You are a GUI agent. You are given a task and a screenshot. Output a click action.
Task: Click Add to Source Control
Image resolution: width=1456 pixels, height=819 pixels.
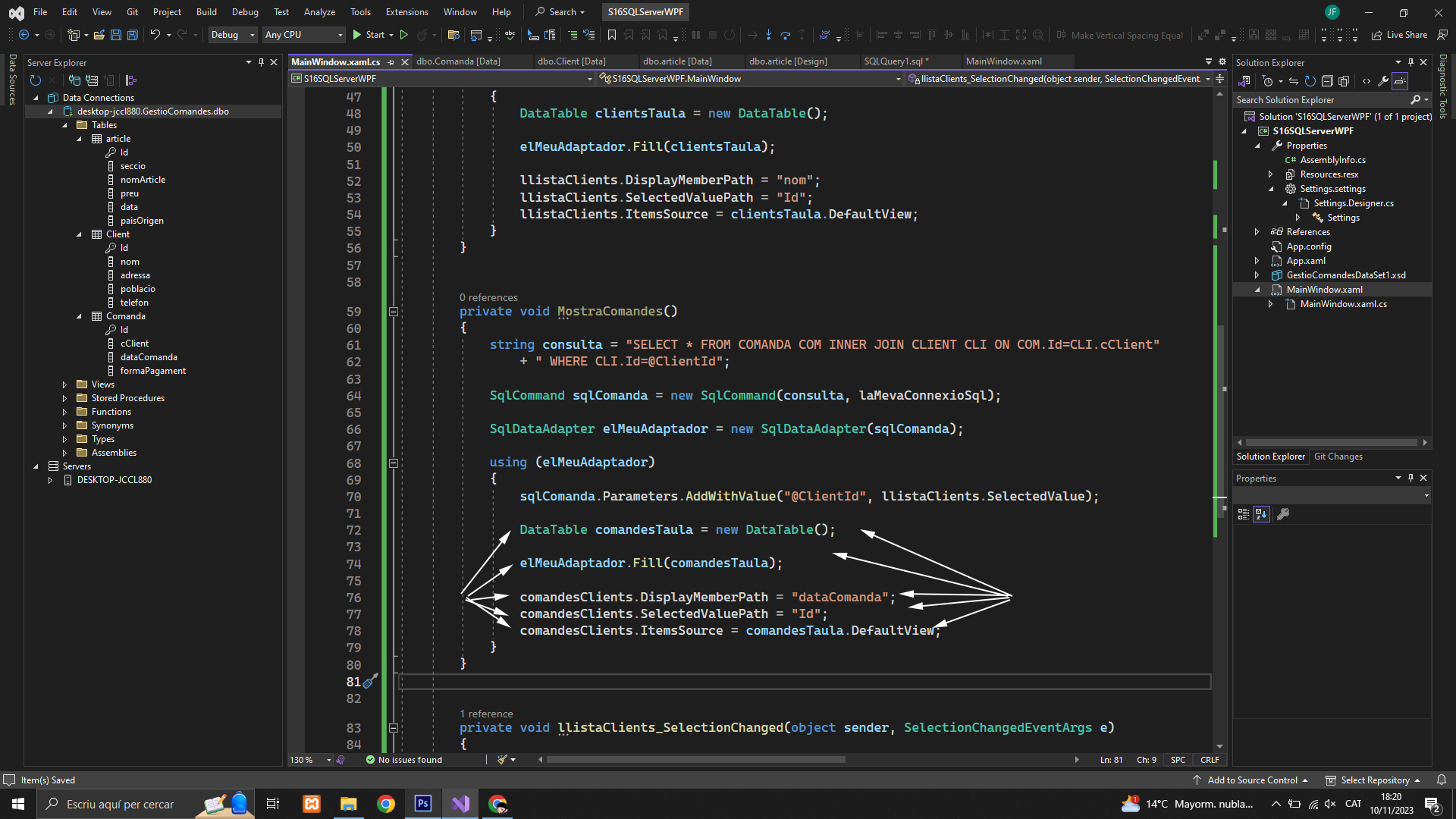tap(1251, 780)
